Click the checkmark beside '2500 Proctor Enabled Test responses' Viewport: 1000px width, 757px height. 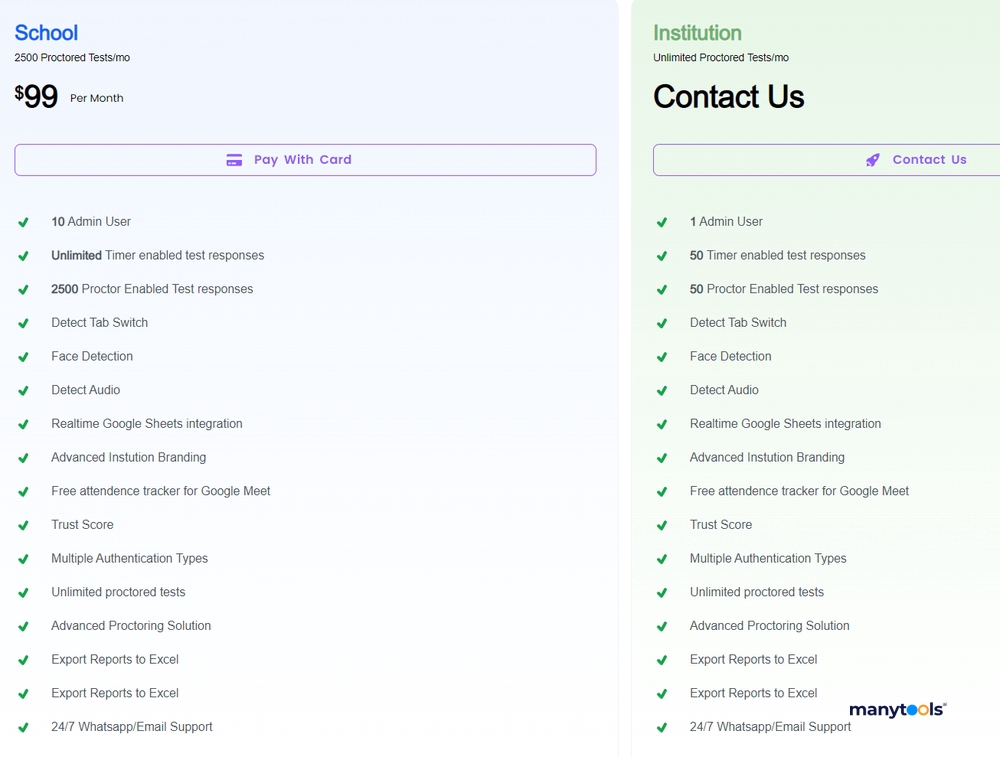pos(24,290)
